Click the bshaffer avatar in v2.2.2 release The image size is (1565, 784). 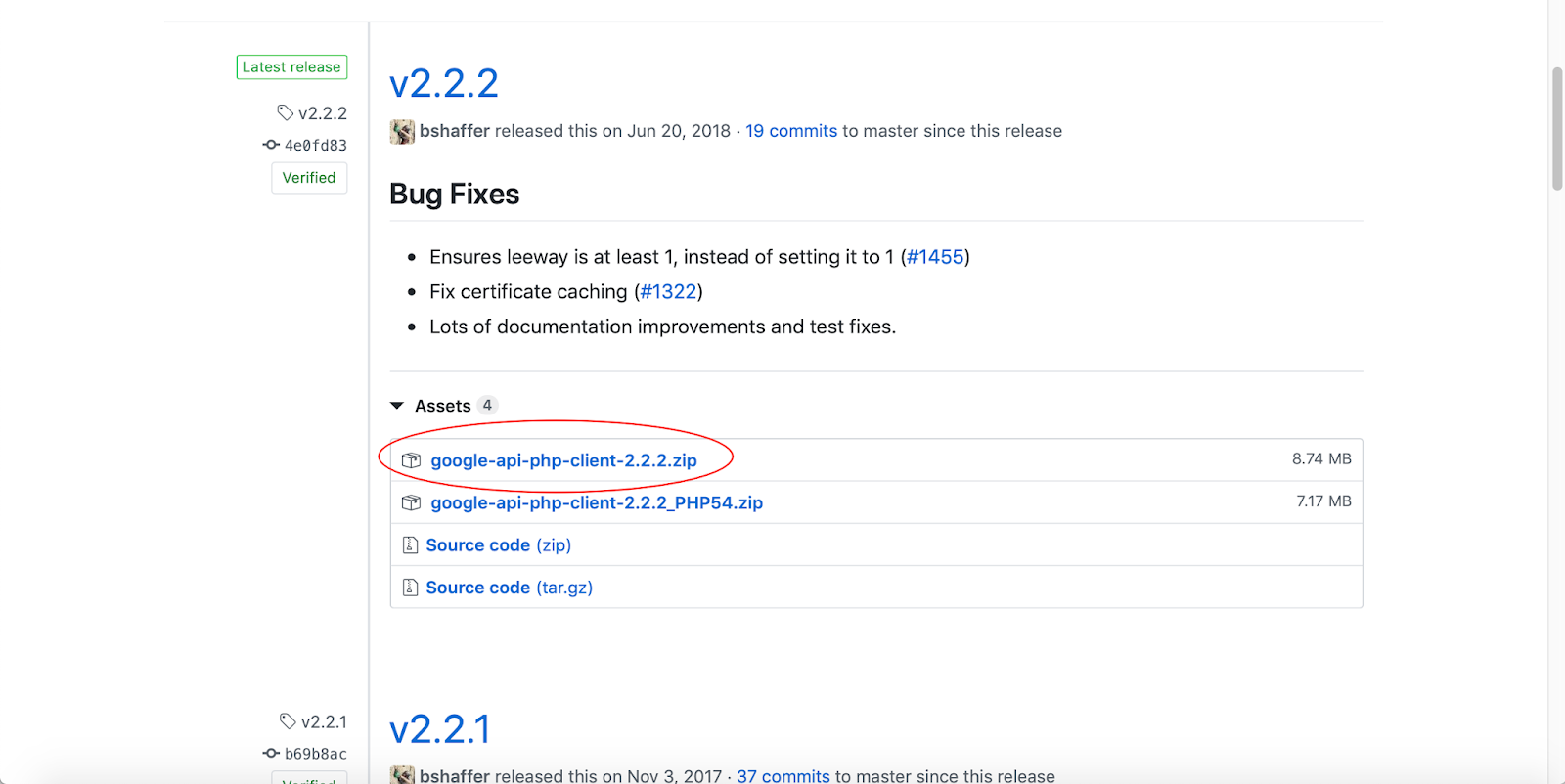[402, 132]
